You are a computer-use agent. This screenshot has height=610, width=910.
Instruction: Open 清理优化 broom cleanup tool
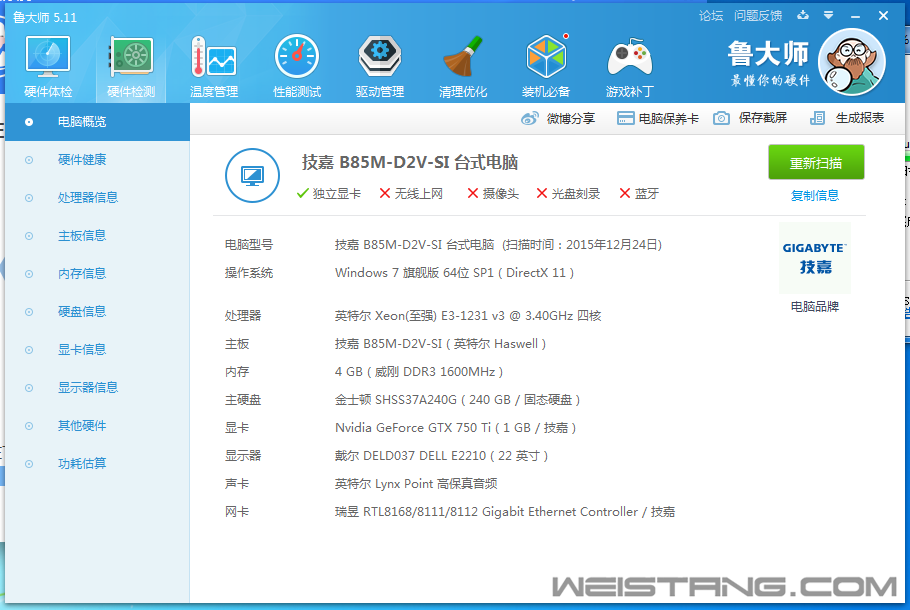point(463,66)
